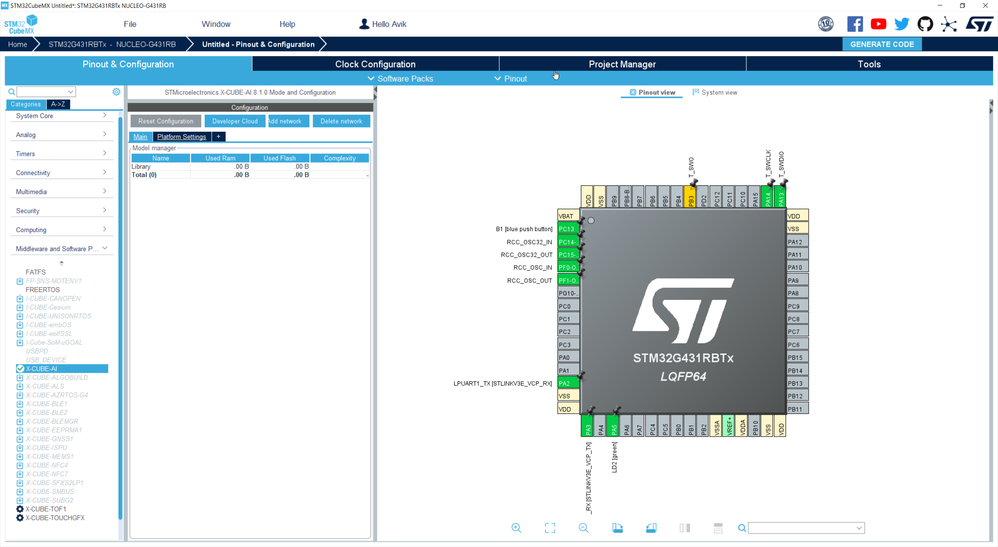Open ST YouTube channel icon
This screenshot has height=547, width=998.
(x=878, y=24)
